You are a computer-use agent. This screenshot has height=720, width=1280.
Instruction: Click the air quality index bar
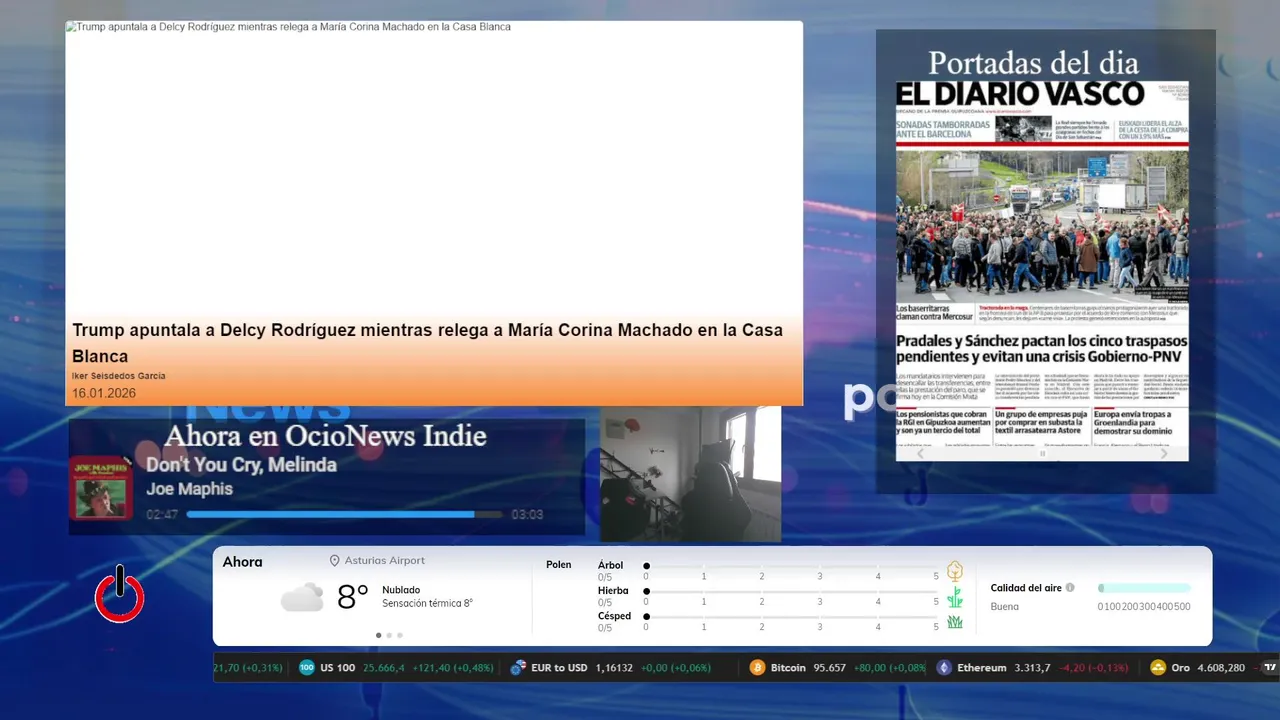(x=1144, y=588)
